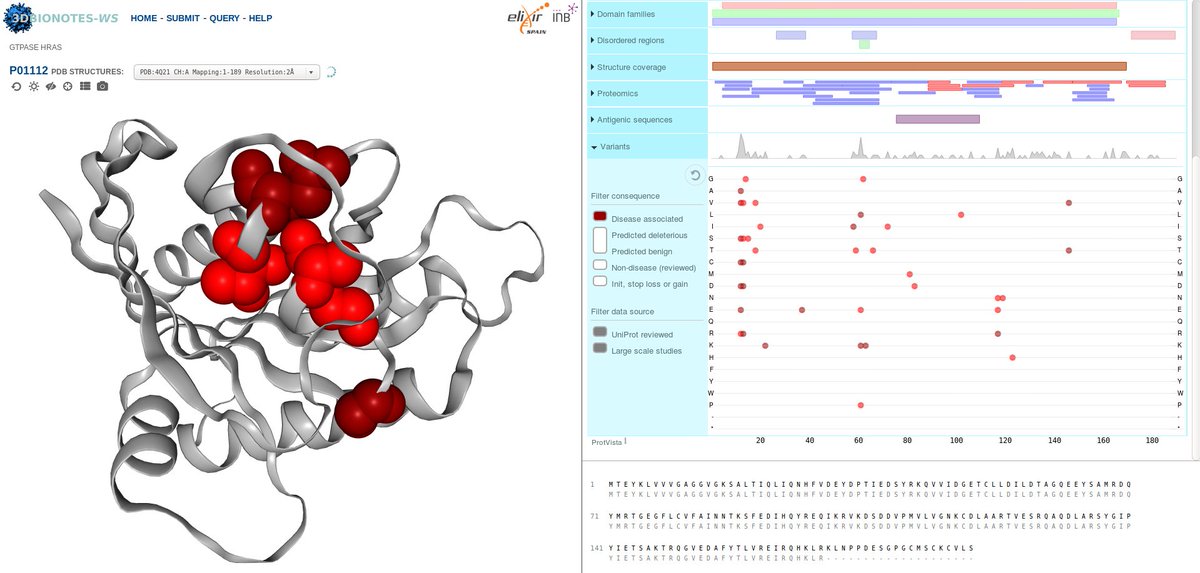The image size is (1200, 573).
Task: Click the variant dot in the M row
Action: click(x=910, y=274)
